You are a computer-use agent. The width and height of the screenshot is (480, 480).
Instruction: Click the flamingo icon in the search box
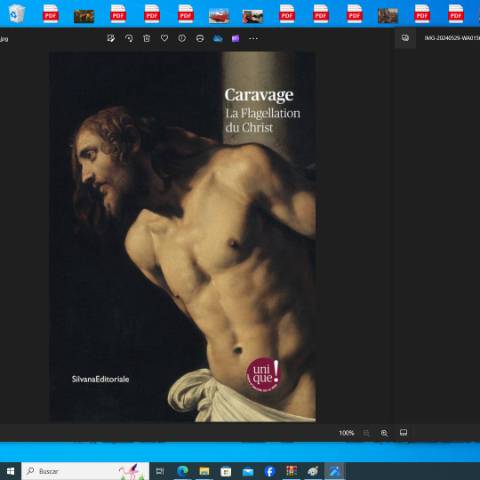tap(131, 471)
